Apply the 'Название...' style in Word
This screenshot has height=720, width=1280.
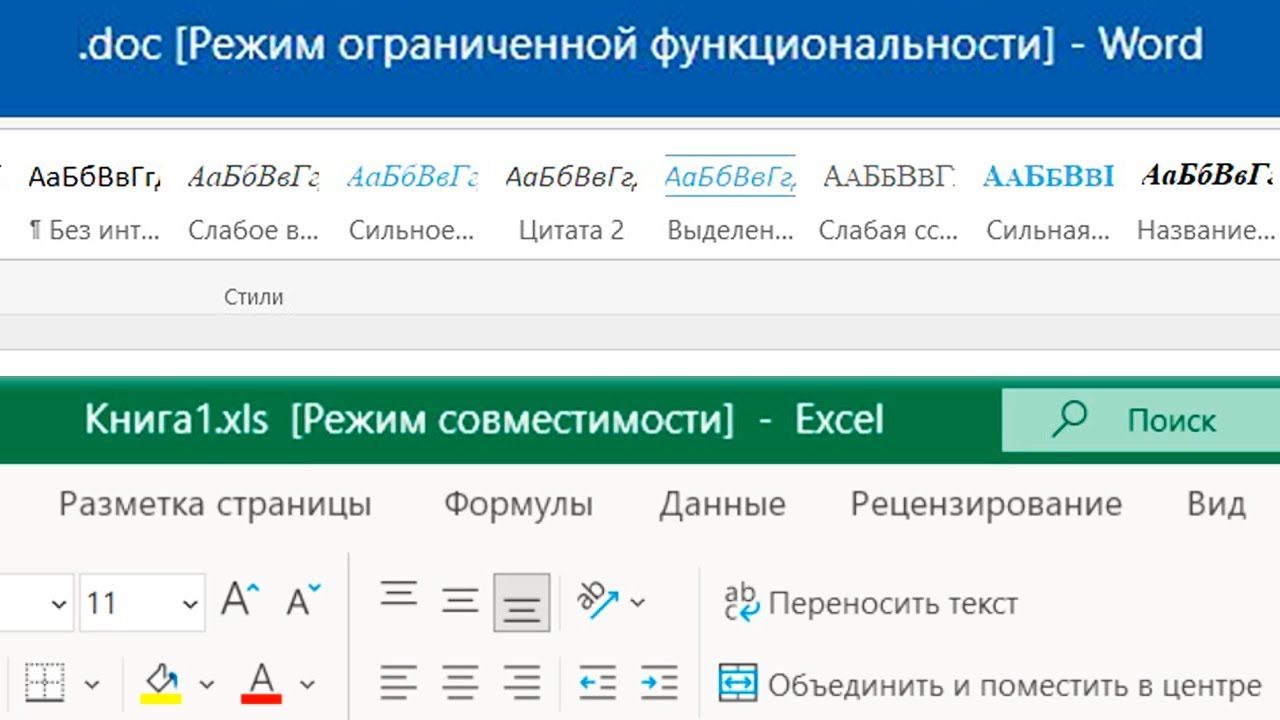pyautogui.click(x=1207, y=203)
